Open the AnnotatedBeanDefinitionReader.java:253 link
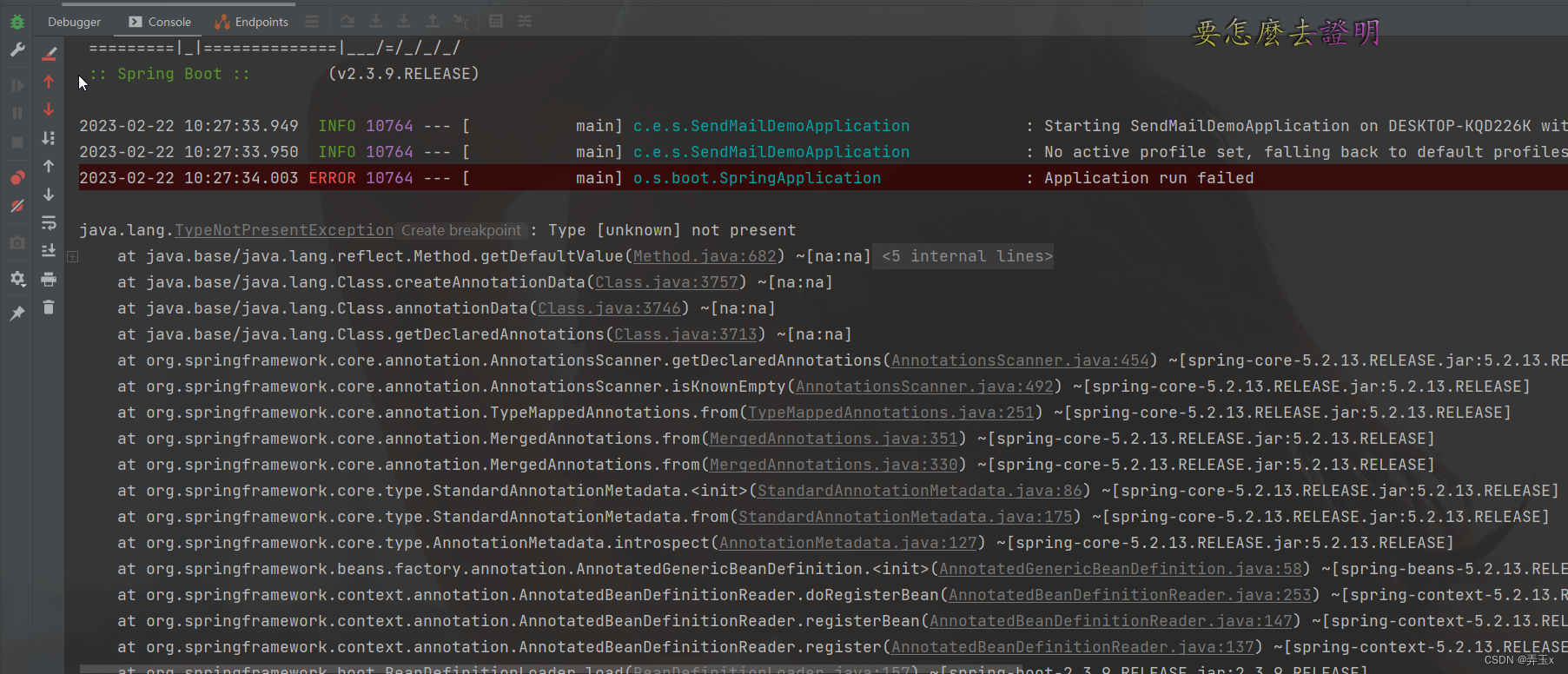Screen dimensions: 1568x674 click(x=1130, y=595)
